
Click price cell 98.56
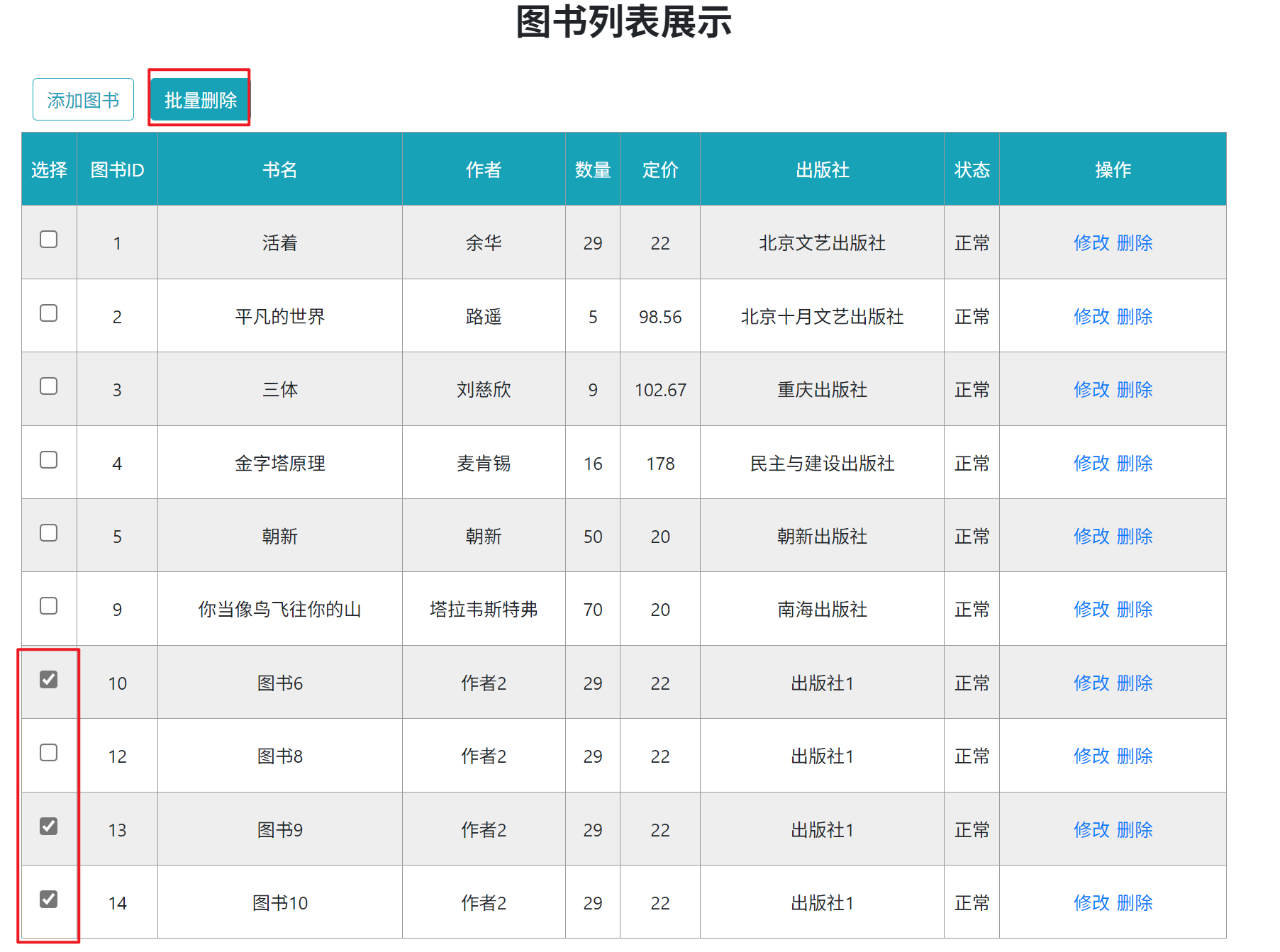point(660,316)
